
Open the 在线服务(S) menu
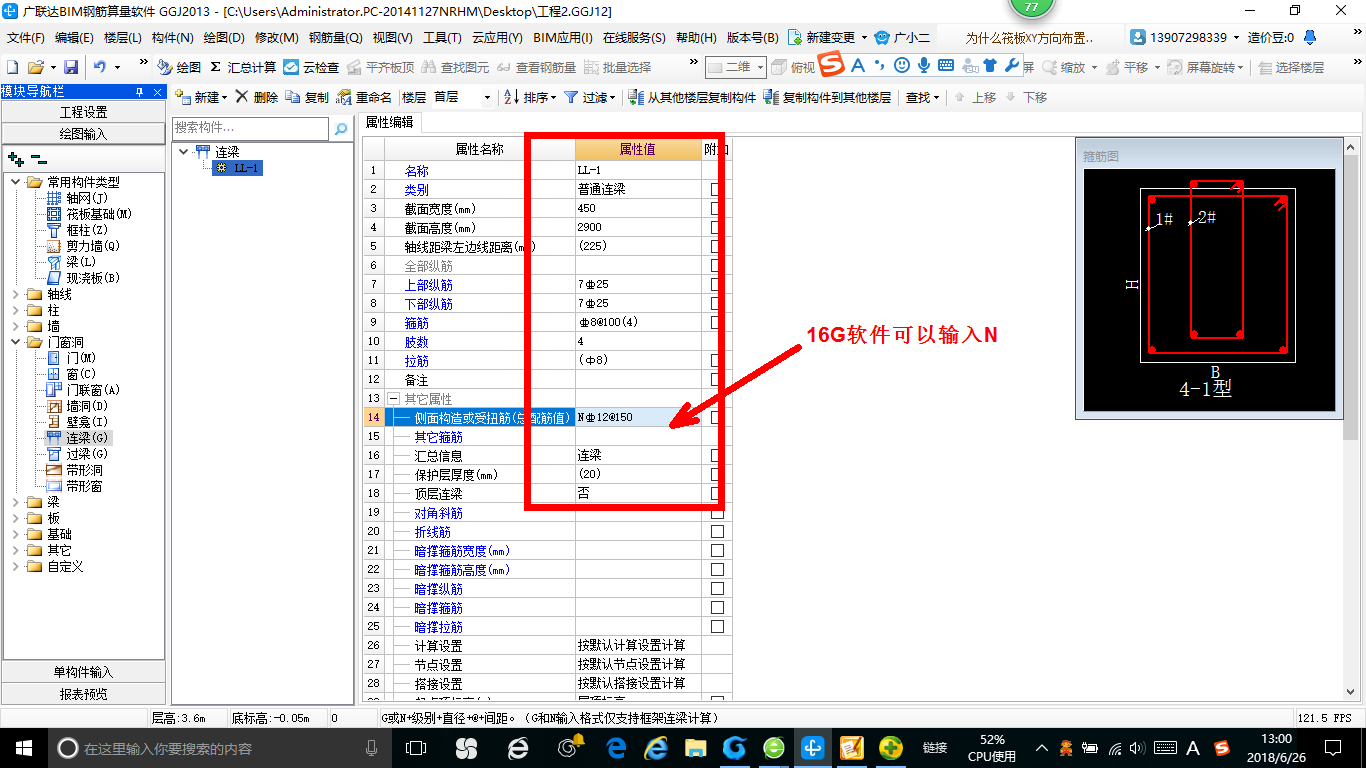(x=634, y=38)
